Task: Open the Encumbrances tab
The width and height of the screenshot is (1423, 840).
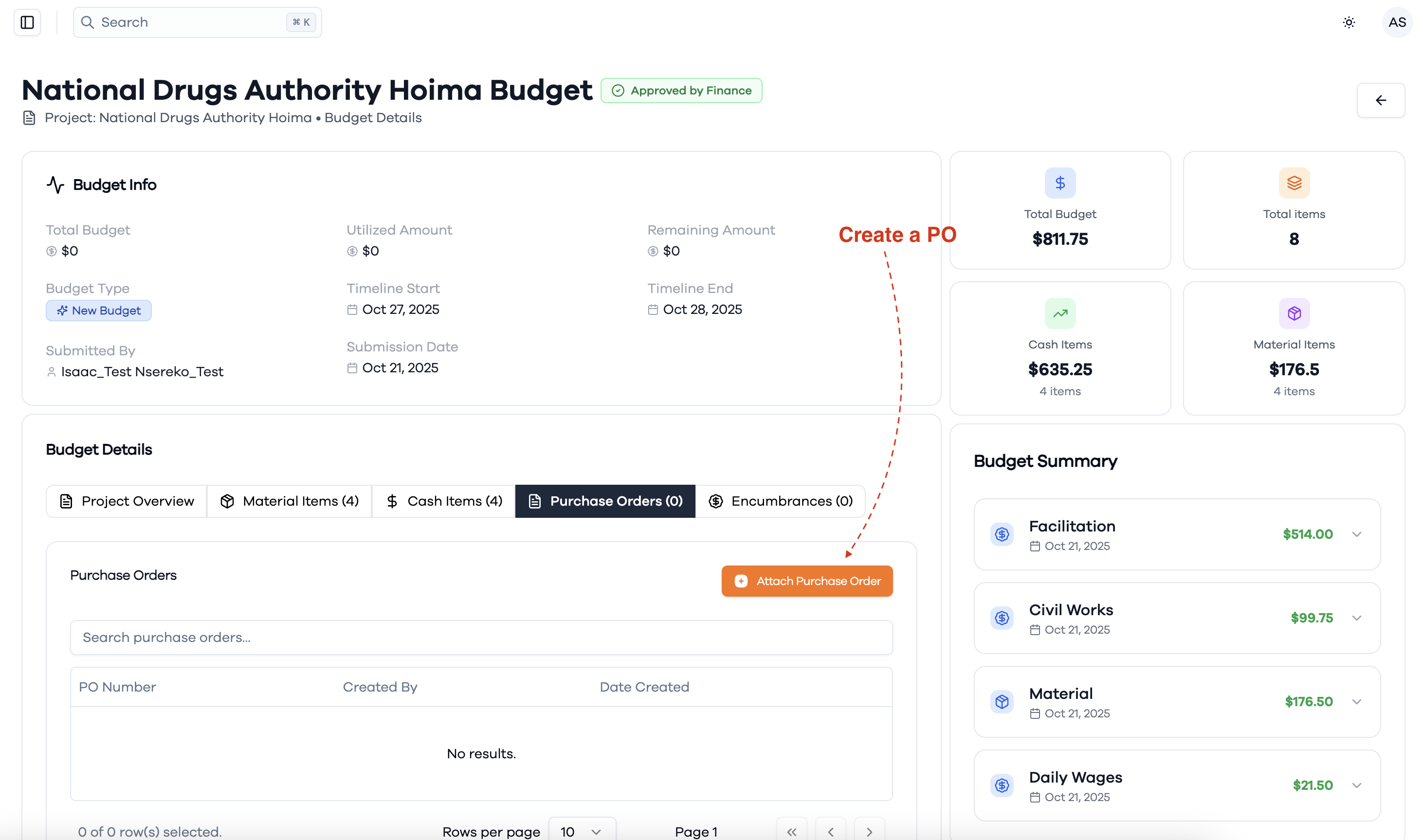Action: click(x=781, y=501)
